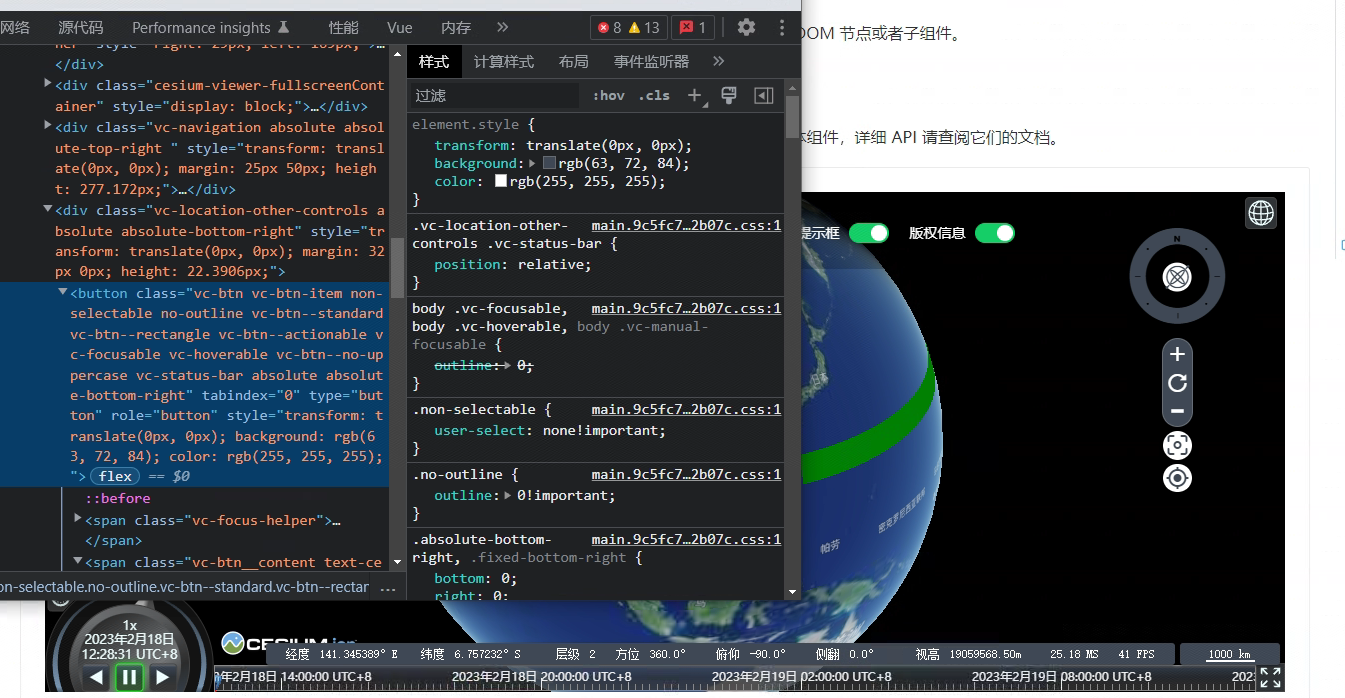Screen dimensions: 1345x698
Task: Toggle the 版权信息 switch
Action: tap(995, 233)
